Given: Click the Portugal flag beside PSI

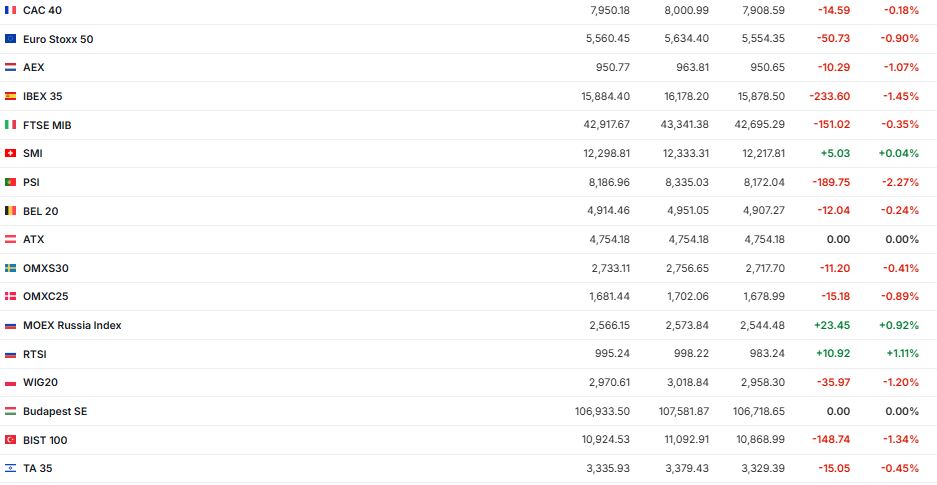Looking at the screenshot, I should (x=11, y=182).
